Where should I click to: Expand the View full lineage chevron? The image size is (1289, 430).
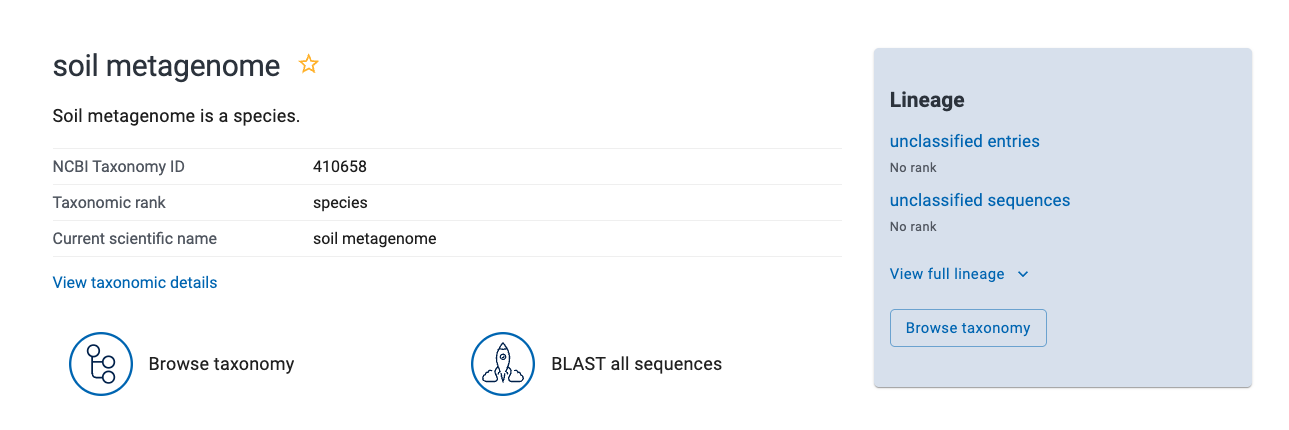(x=1023, y=274)
